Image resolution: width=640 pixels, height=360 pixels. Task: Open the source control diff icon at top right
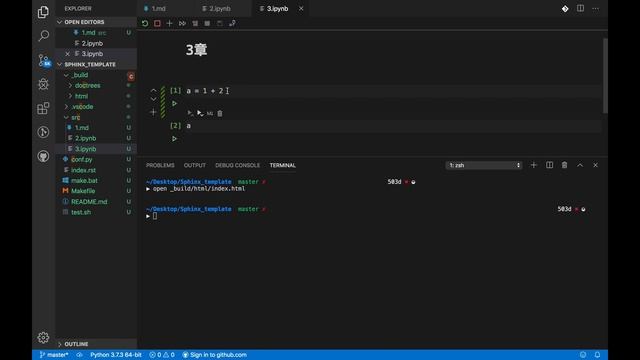click(x=565, y=9)
